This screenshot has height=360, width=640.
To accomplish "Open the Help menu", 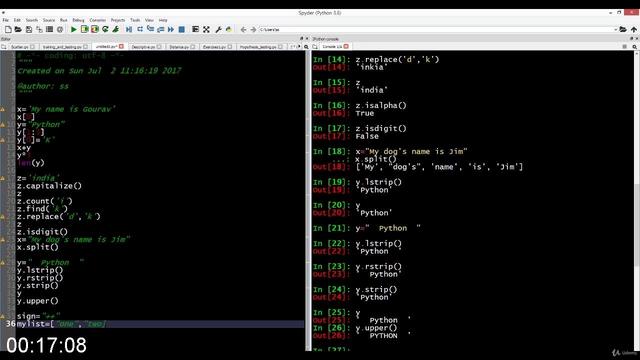I will point(163,20).
